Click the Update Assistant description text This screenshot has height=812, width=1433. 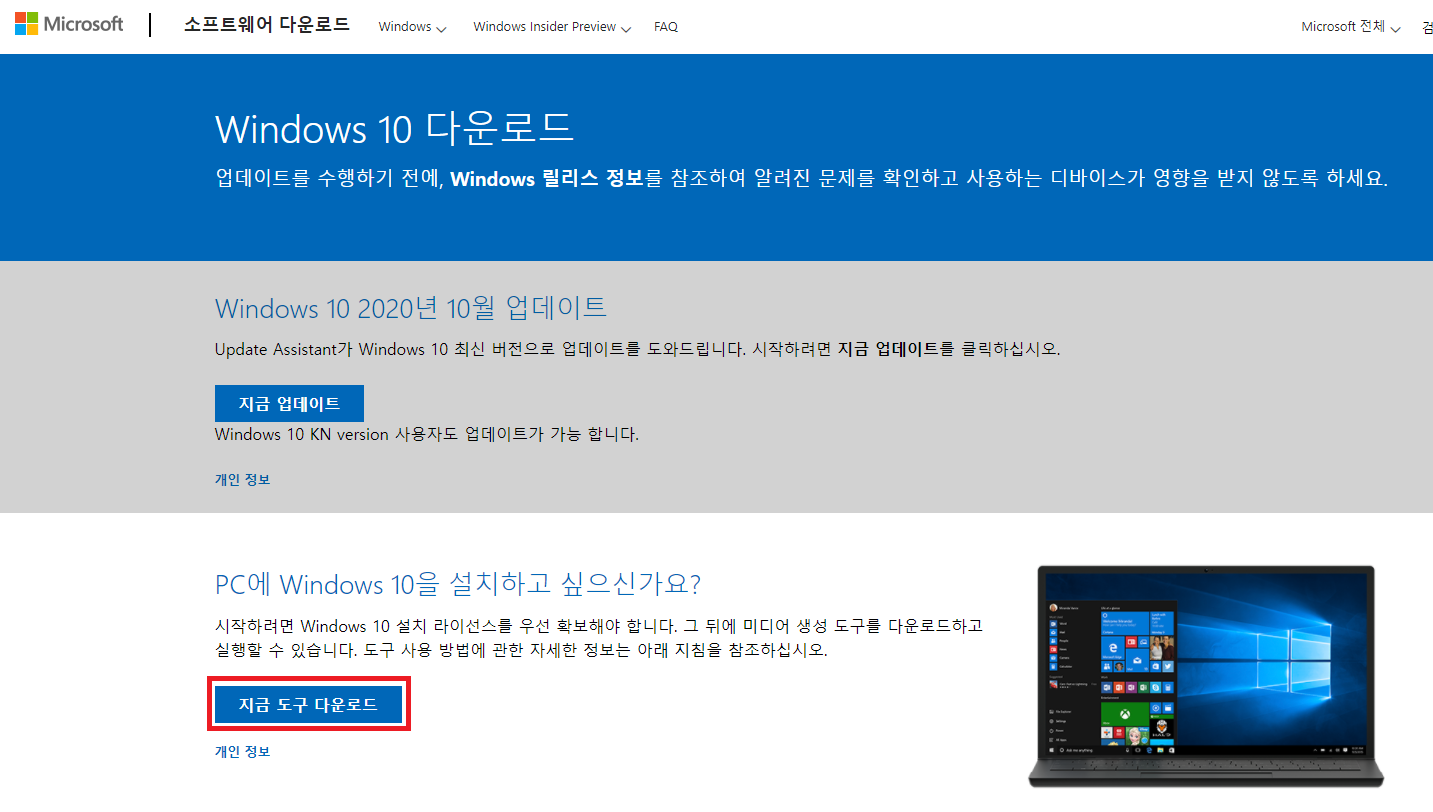click(637, 349)
